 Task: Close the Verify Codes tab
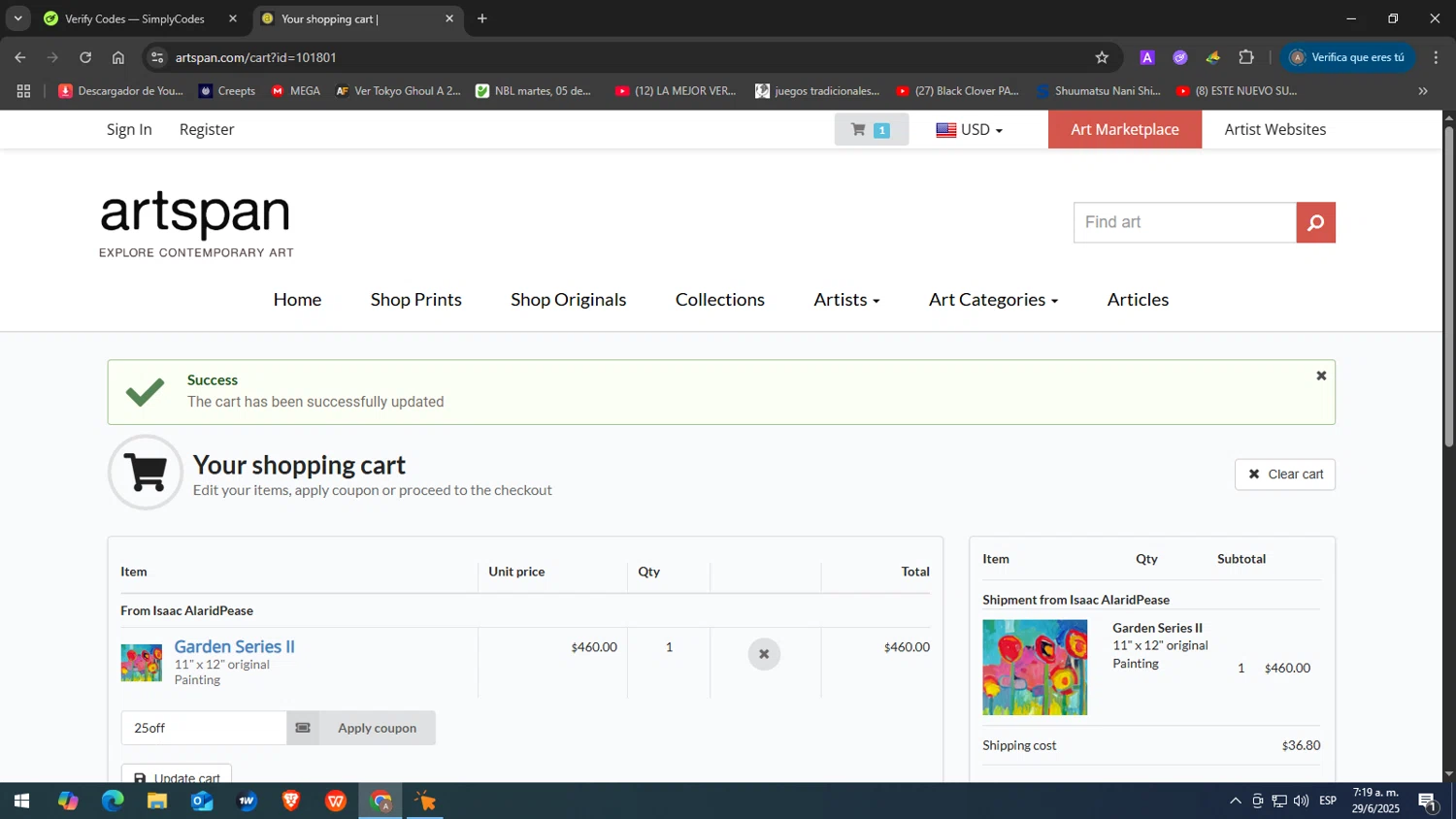coord(233,18)
